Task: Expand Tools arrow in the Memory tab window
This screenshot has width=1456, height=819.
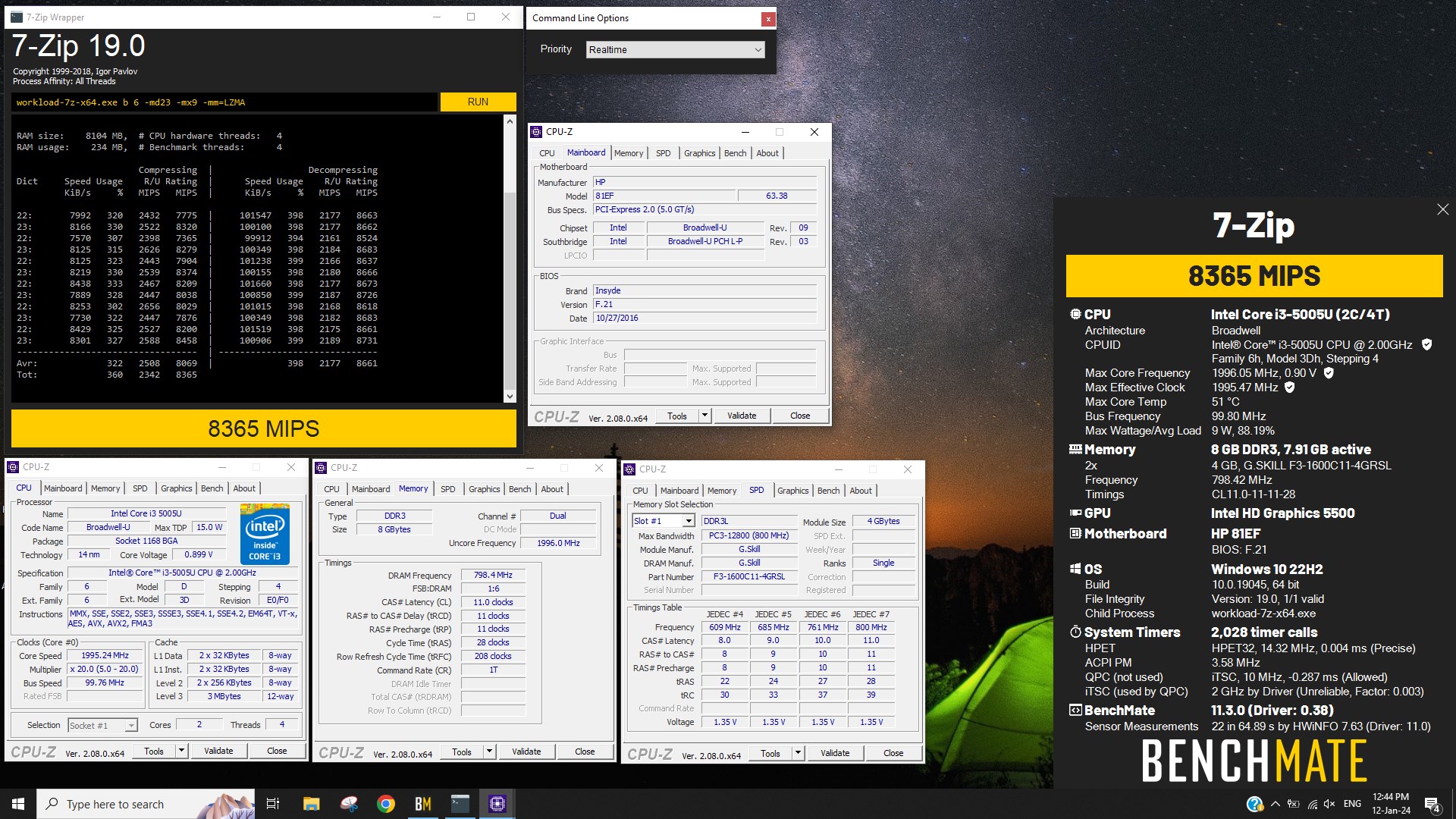Action: 489,752
